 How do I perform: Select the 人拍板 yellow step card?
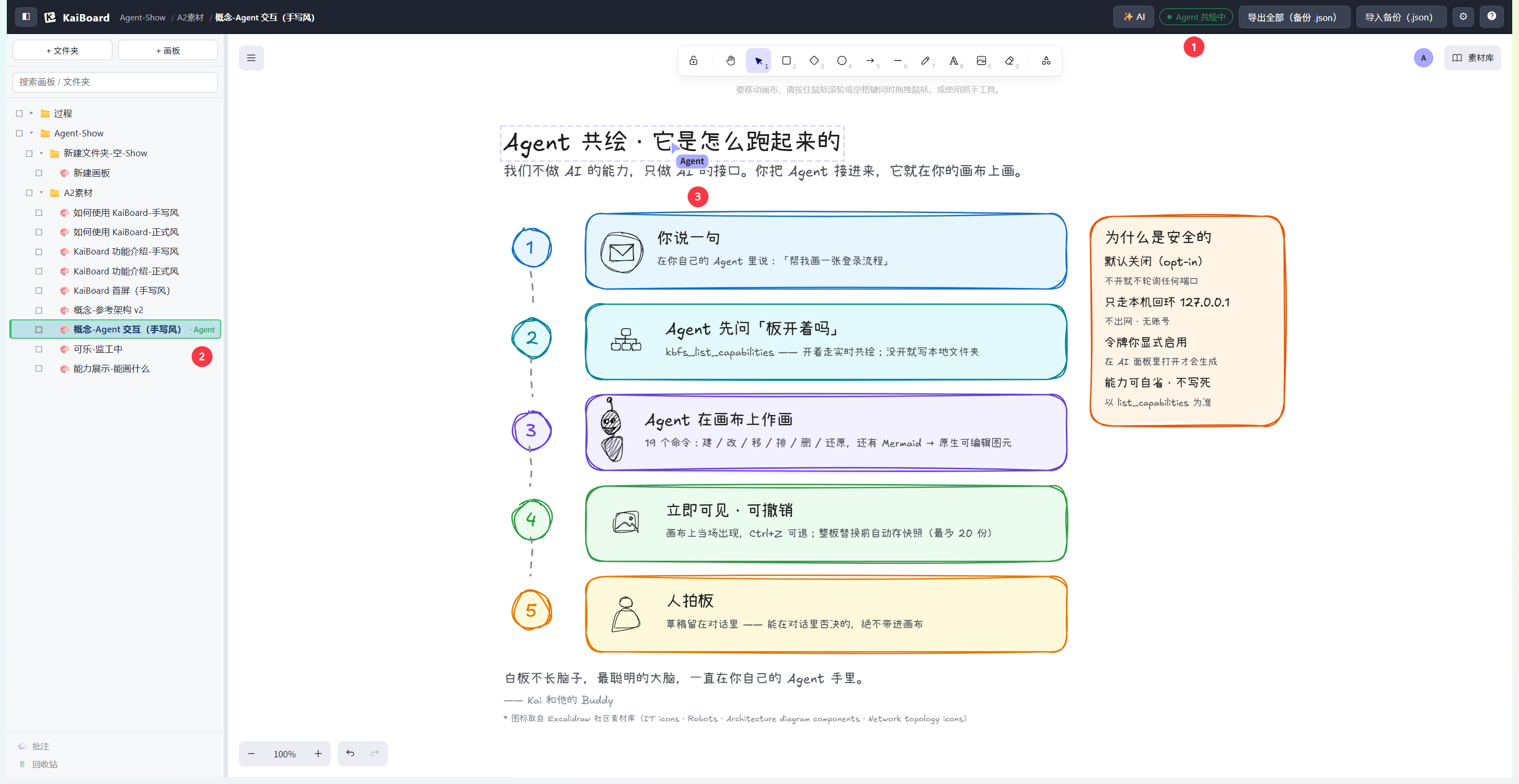pos(825,614)
